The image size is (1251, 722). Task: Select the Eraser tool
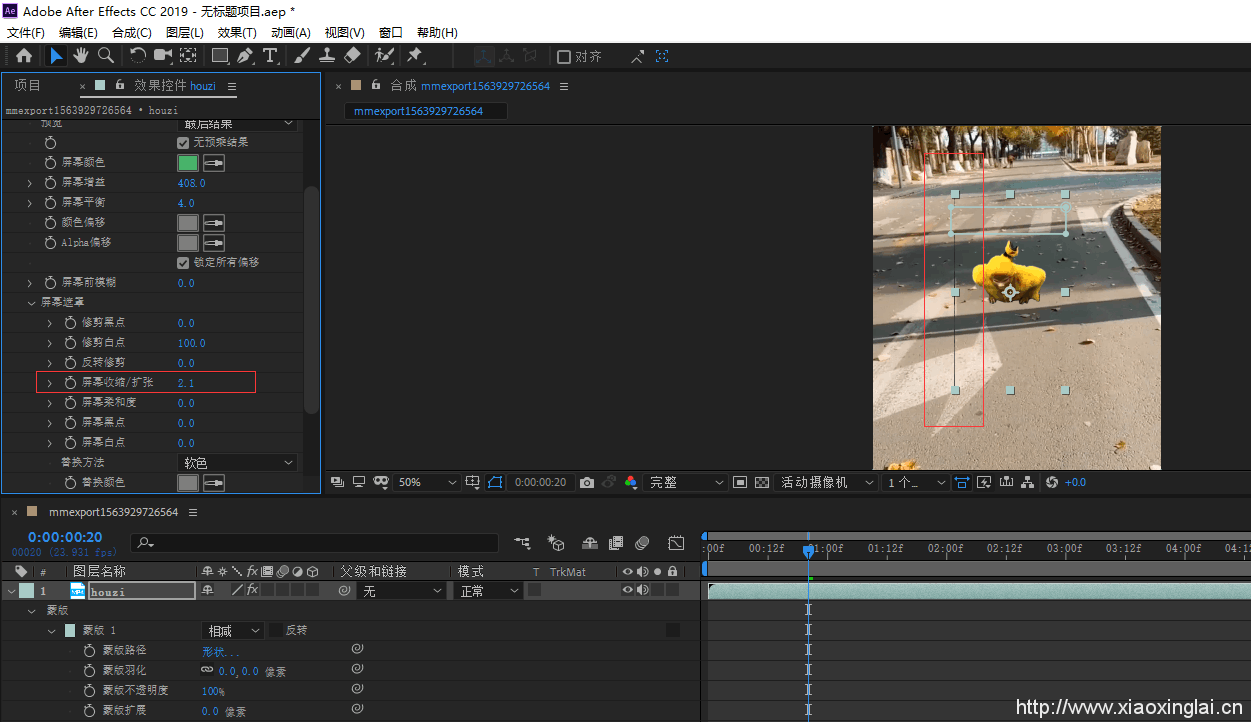coord(352,56)
